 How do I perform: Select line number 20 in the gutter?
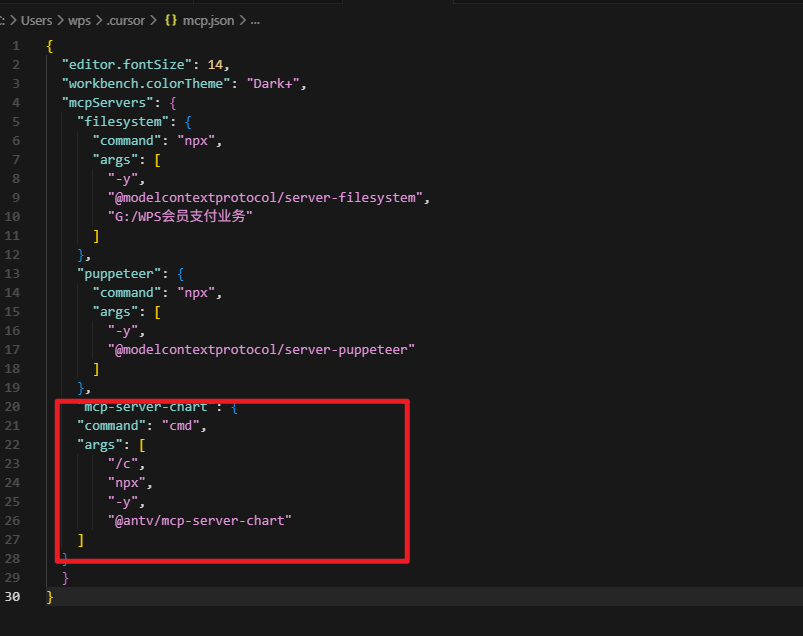(12, 407)
